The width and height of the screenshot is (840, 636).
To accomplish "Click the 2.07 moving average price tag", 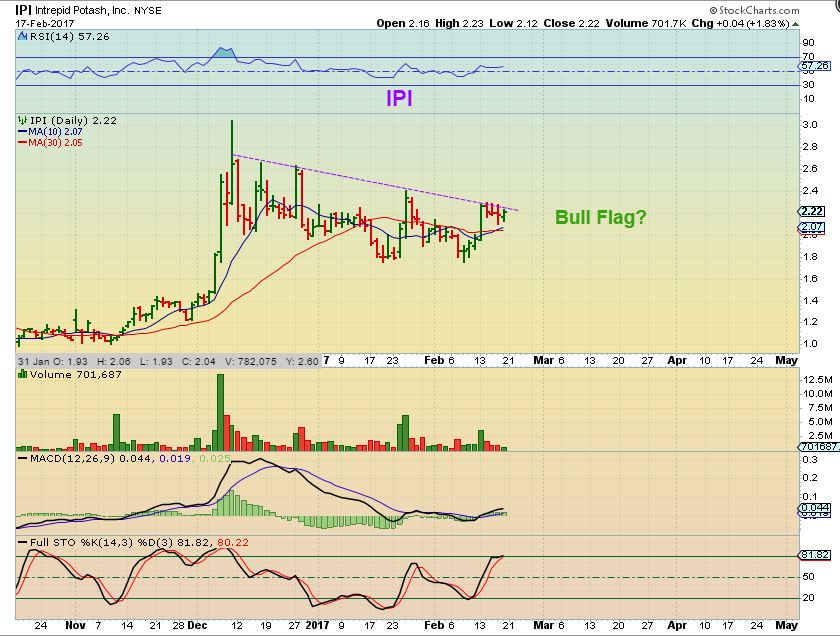I will 812,227.
